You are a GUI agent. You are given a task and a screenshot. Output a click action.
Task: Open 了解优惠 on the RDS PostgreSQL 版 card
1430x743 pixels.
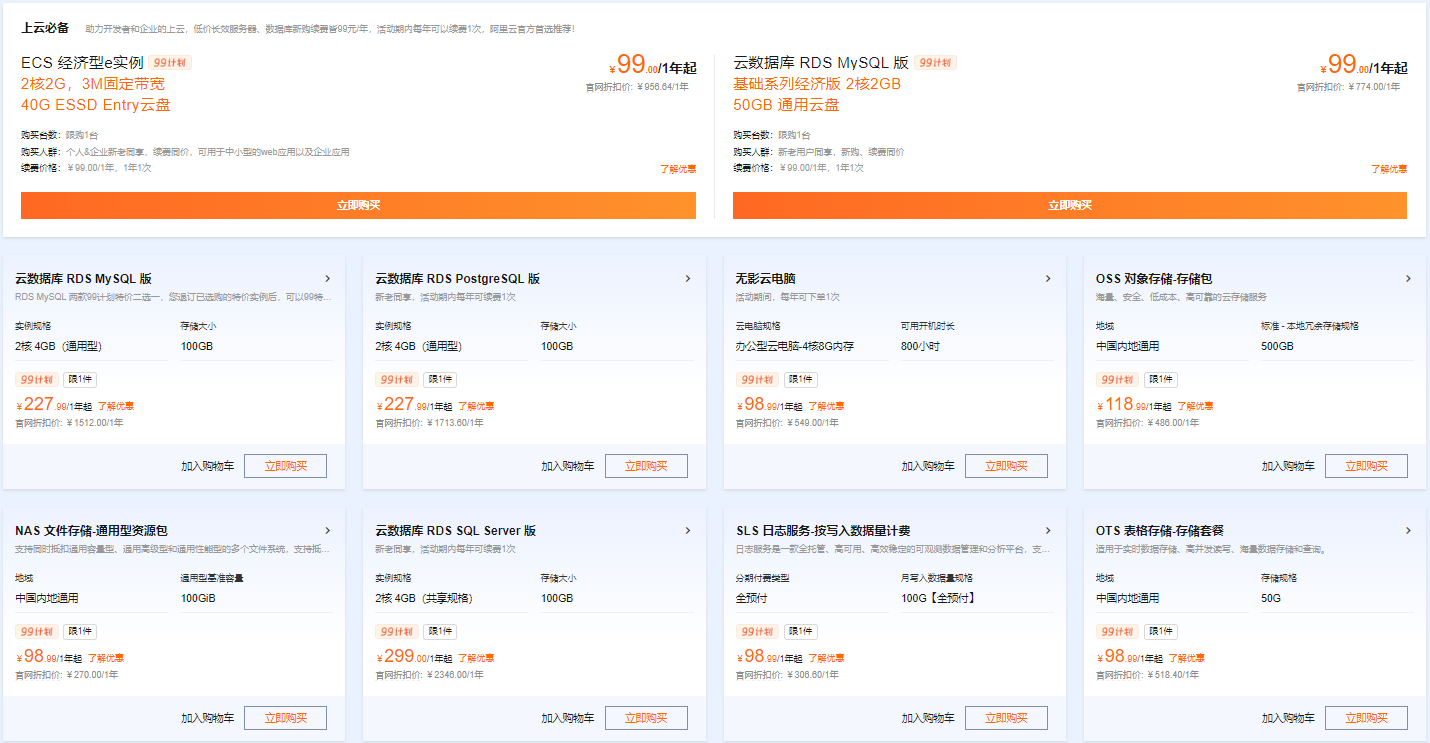(476, 406)
